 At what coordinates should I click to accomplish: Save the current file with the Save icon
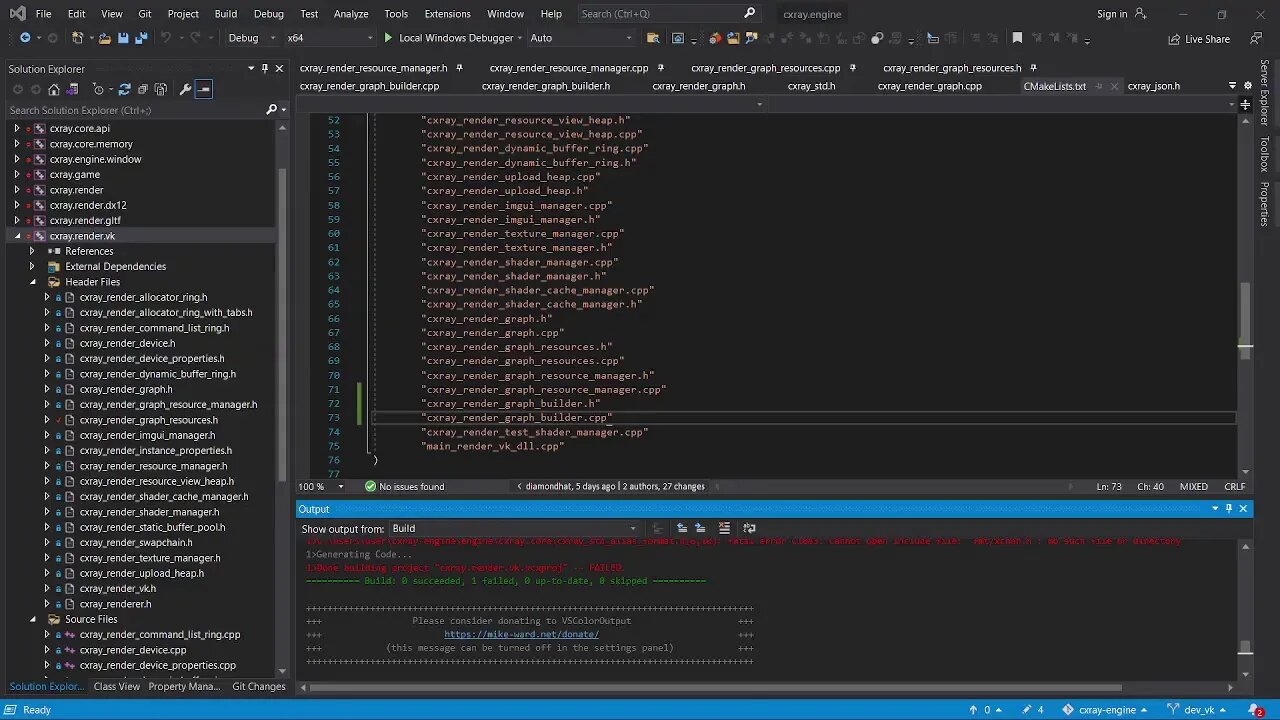(123, 38)
